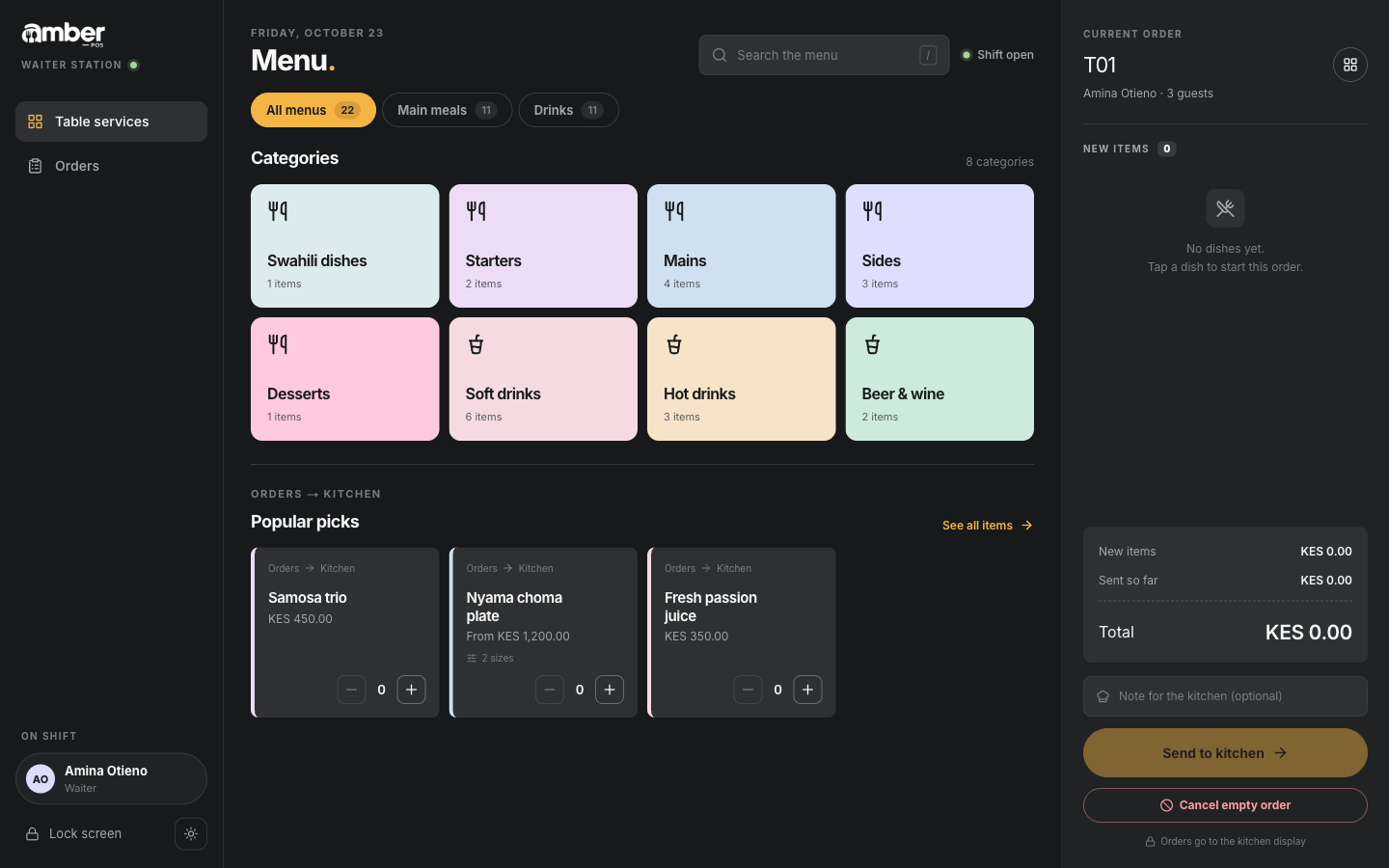Add one Nyama choma plate with plus
1389x868 pixels.
[610, 690]
